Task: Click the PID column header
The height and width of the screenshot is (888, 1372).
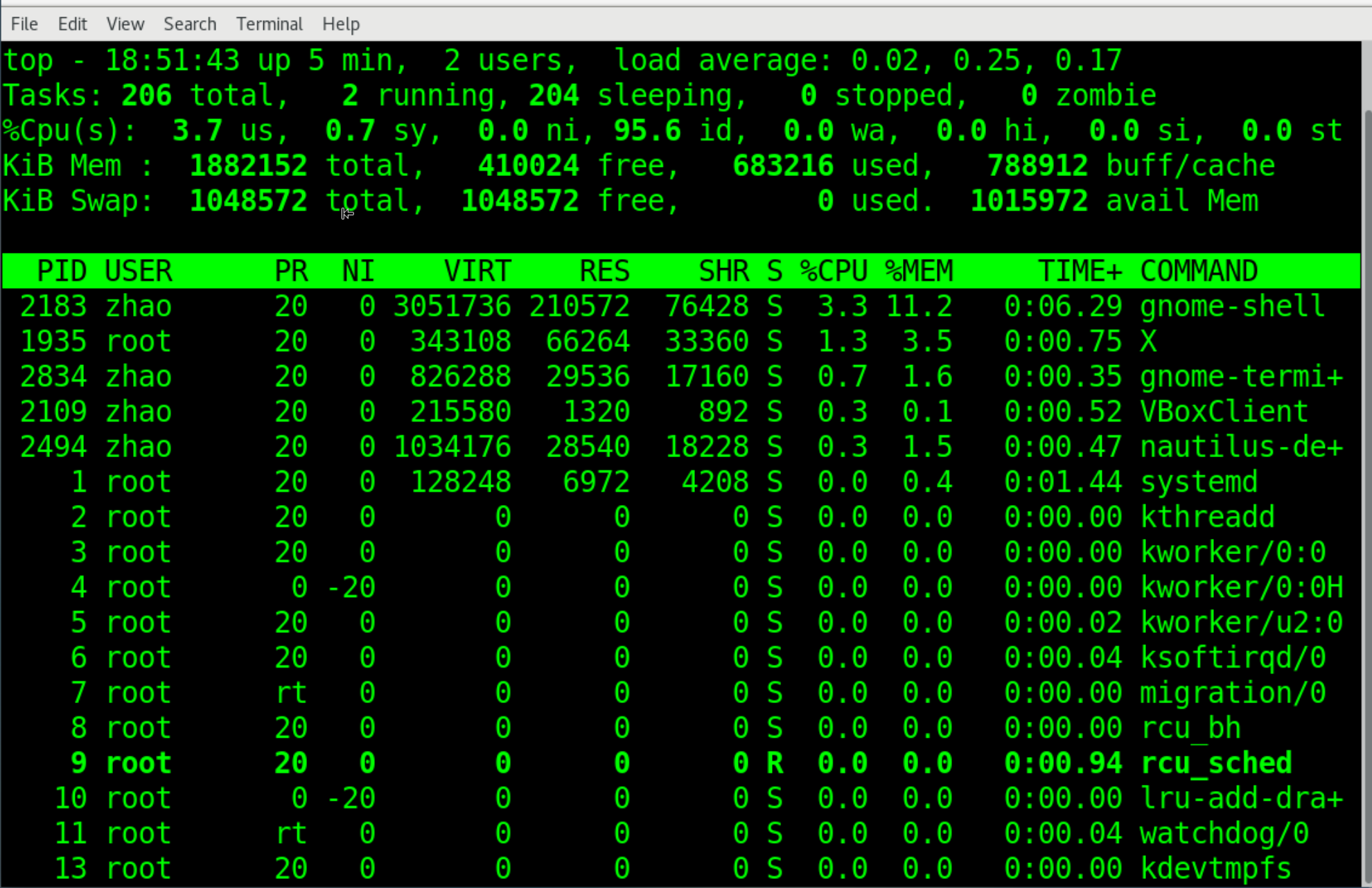Action: (62, 271)
